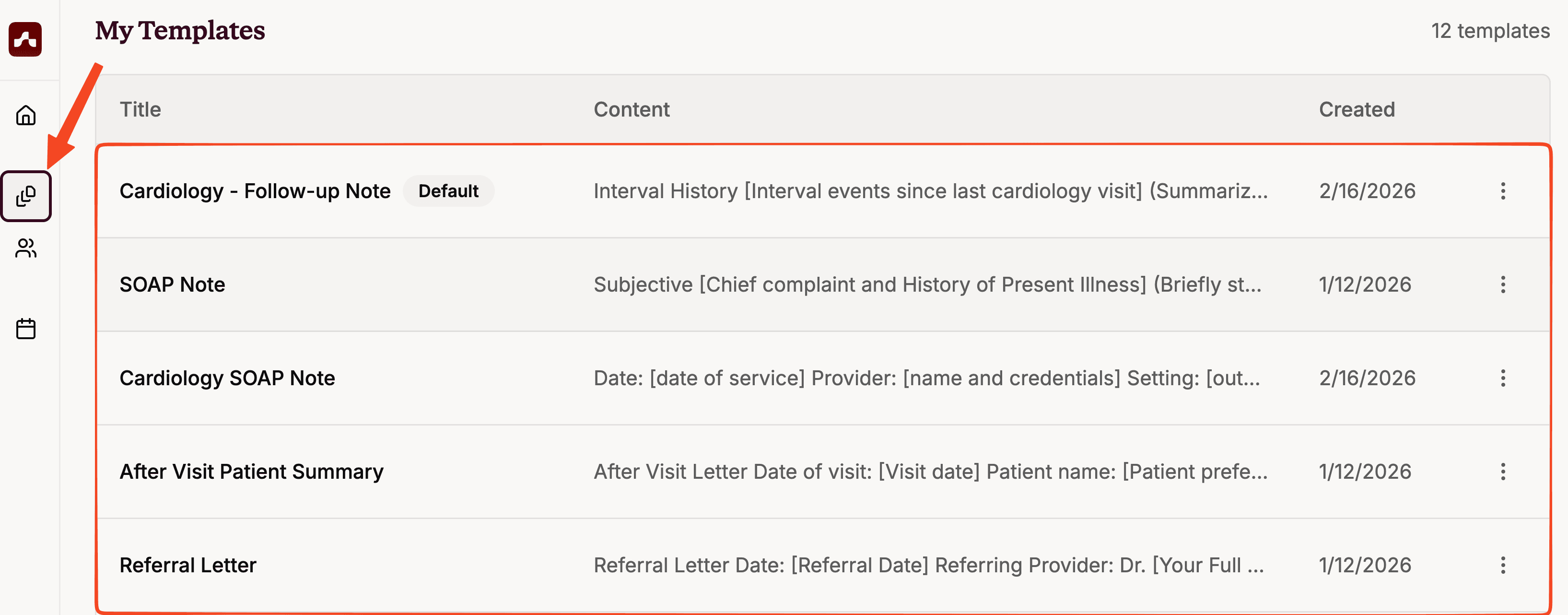Select the SOAP Note template title
This screenshot has height=615, width=1568.
click(x=172, y=285)
